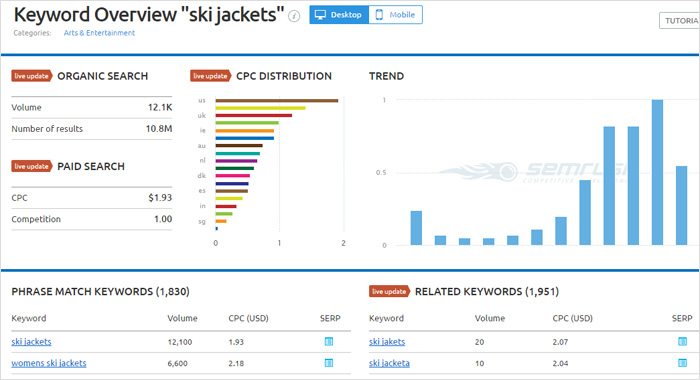Image resolution: width=700 pixels, height=380 pixels.
Task: Click the volume 12,100 in the phrase match table
Action: click(x=180, y=342)
